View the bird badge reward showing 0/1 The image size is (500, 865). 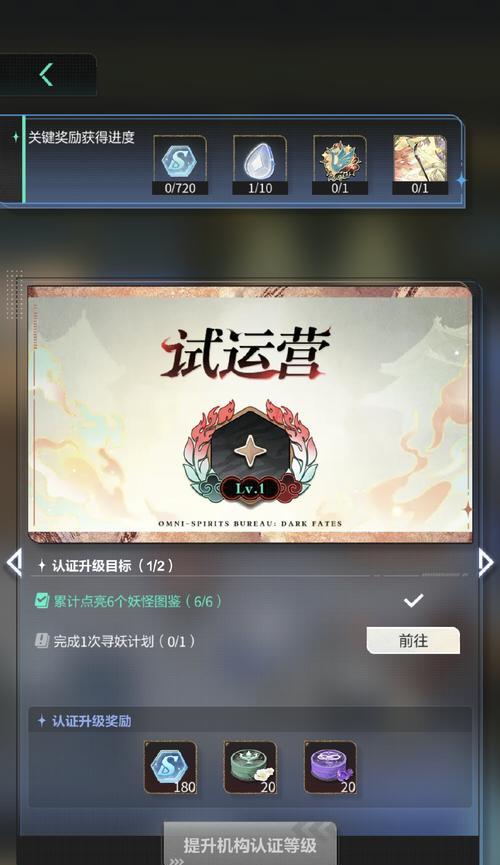click(340, 164)
